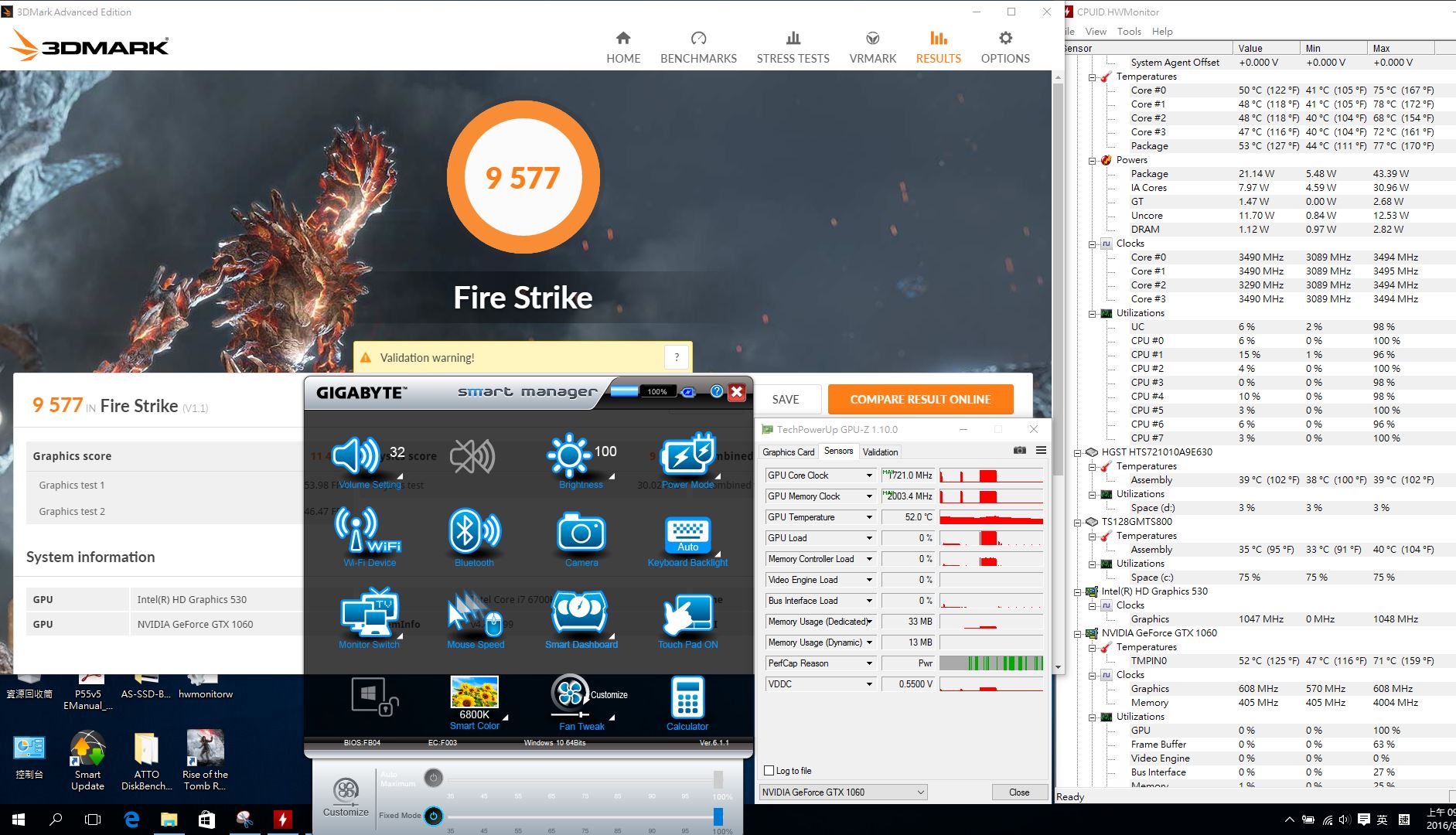Image resolution: width=1456 pixels, height=835 pixels.
Task: Toggle the mute speaker icon in Smart Manager
Action: coord(473,456)
